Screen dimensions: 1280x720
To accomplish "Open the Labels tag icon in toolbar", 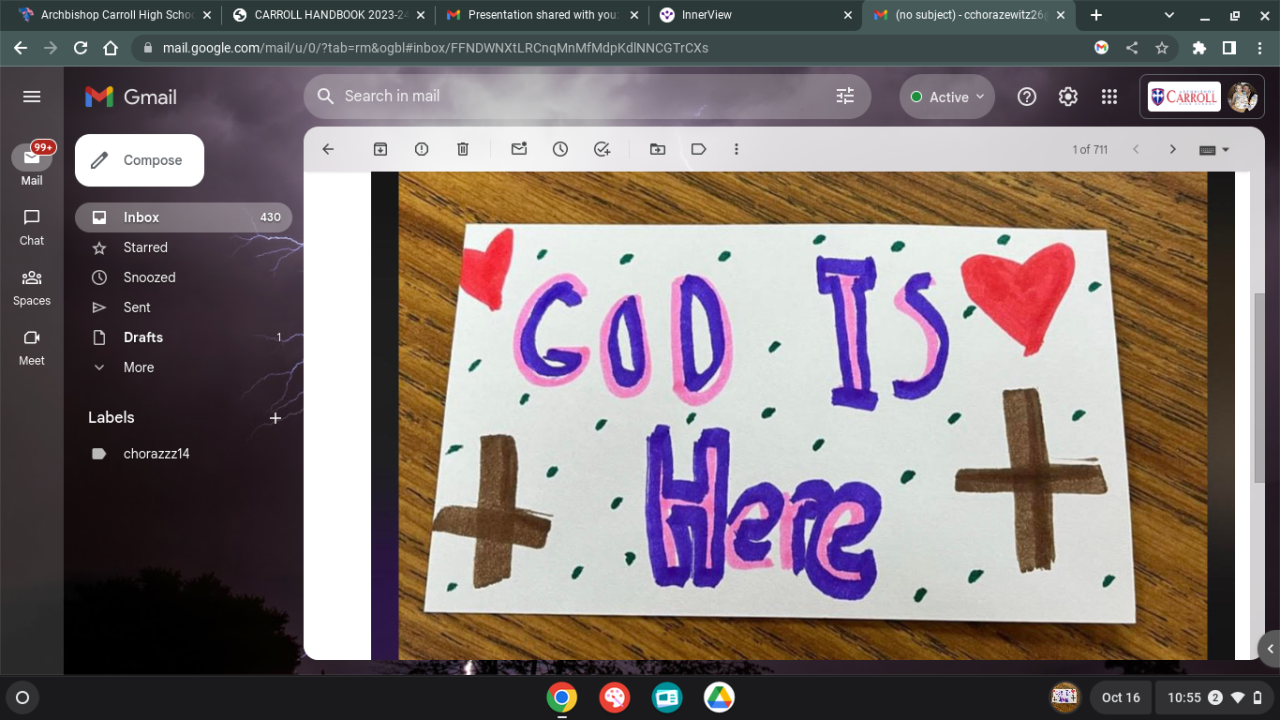I will [x=698, y=149].
